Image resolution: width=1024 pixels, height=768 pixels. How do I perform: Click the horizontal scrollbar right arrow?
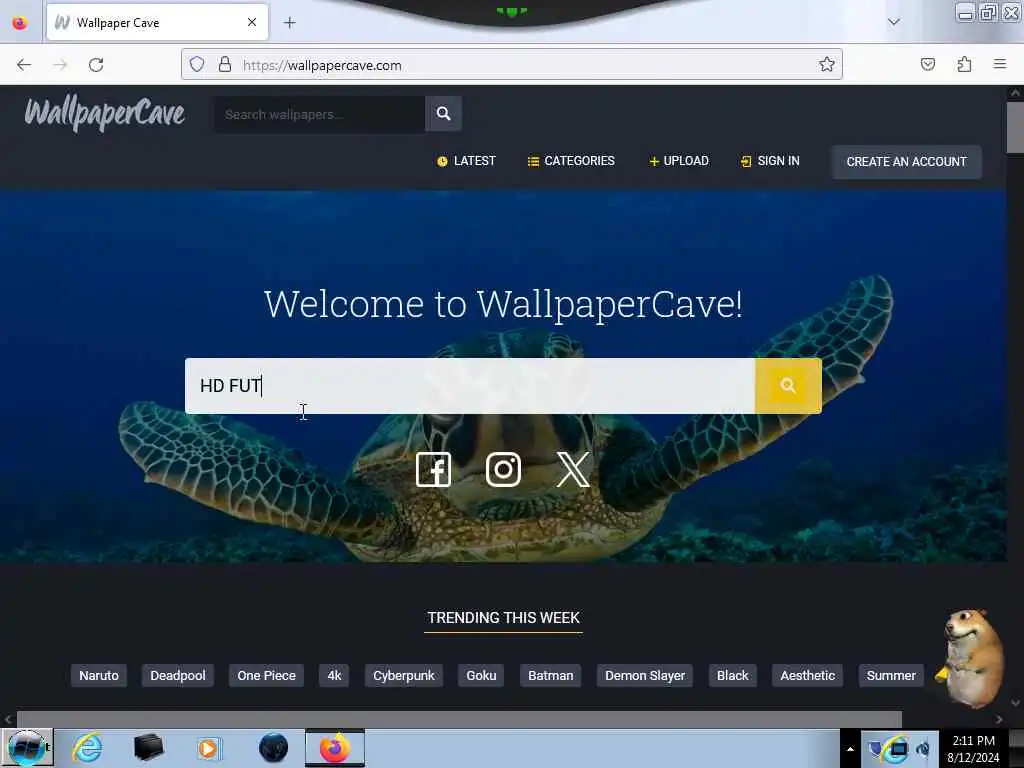999,719
